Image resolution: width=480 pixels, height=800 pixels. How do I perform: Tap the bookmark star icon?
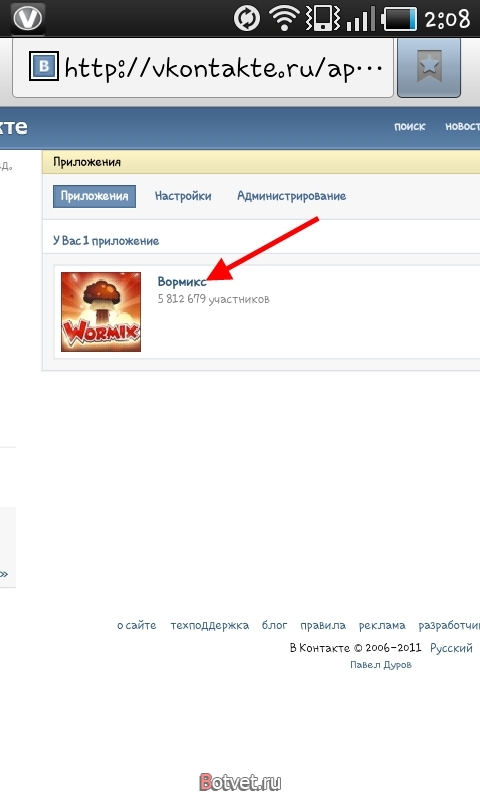(x=428, y=67)
